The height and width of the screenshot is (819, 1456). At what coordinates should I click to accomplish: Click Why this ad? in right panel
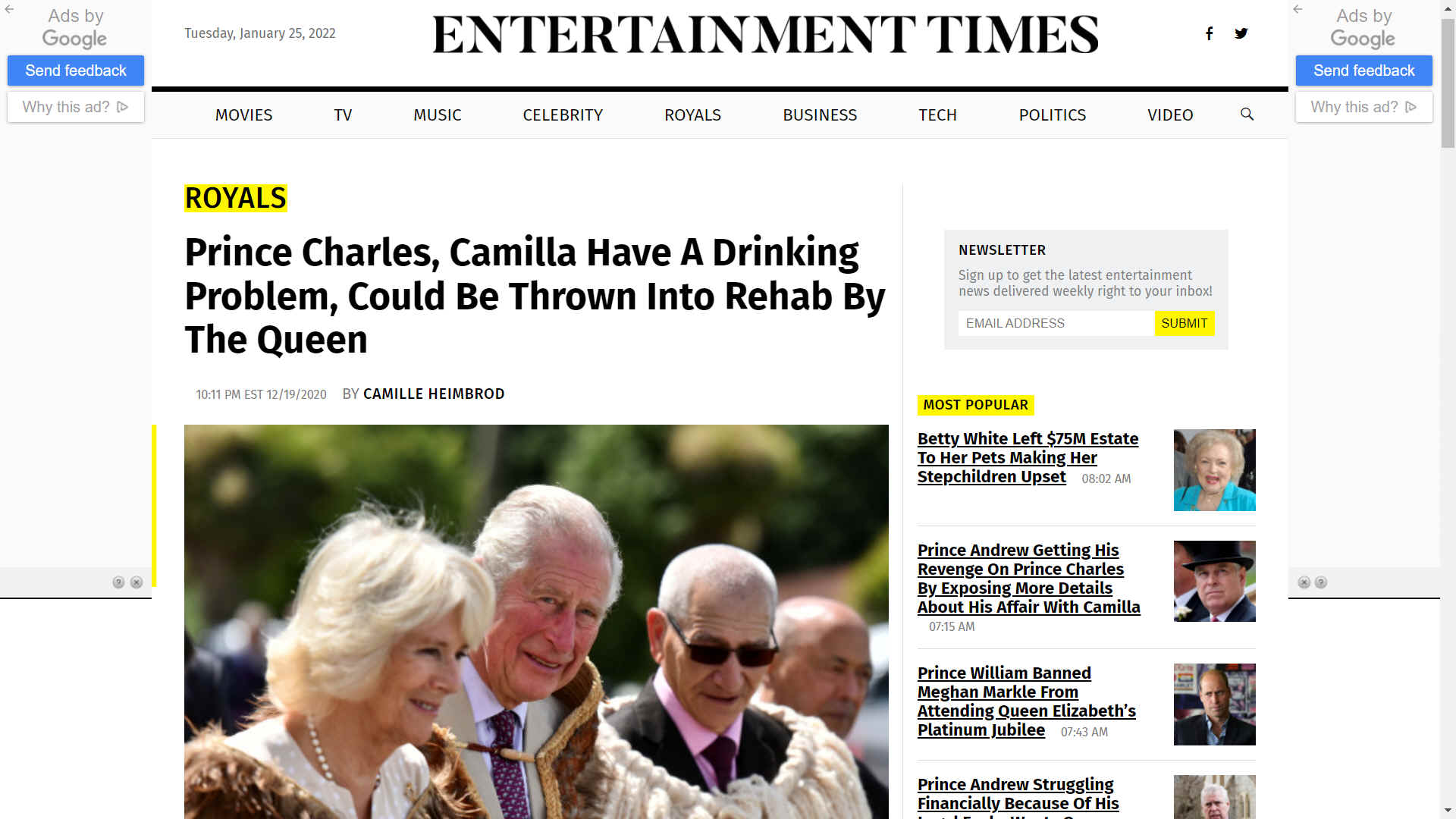point(1363,107)
